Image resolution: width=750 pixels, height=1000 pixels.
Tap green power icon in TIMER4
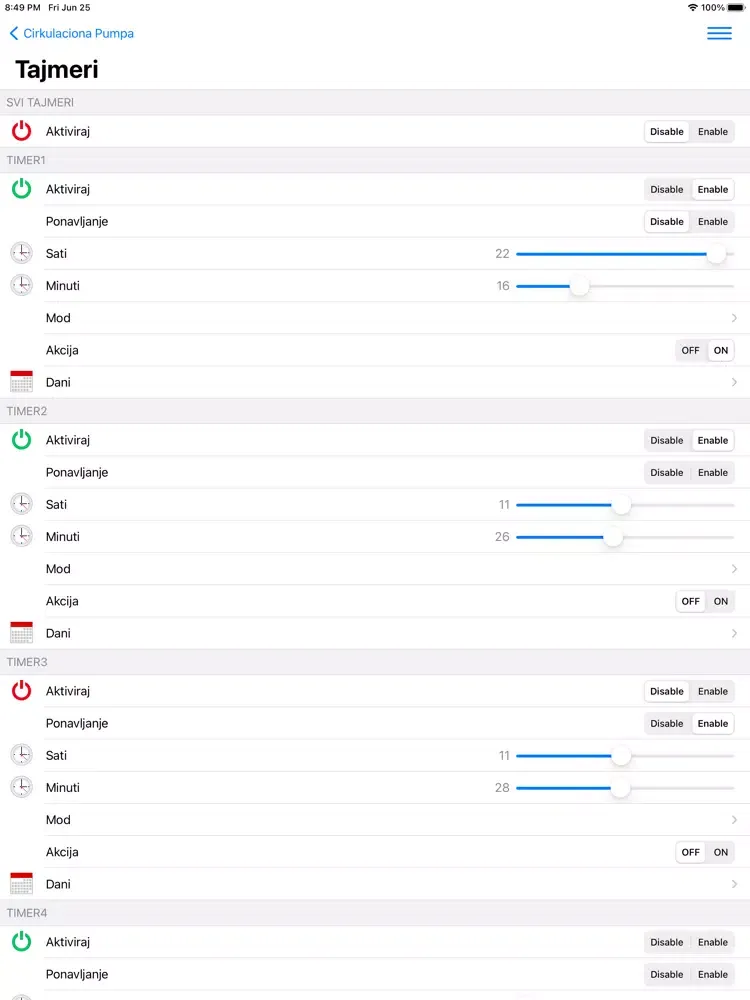point(22,941)
